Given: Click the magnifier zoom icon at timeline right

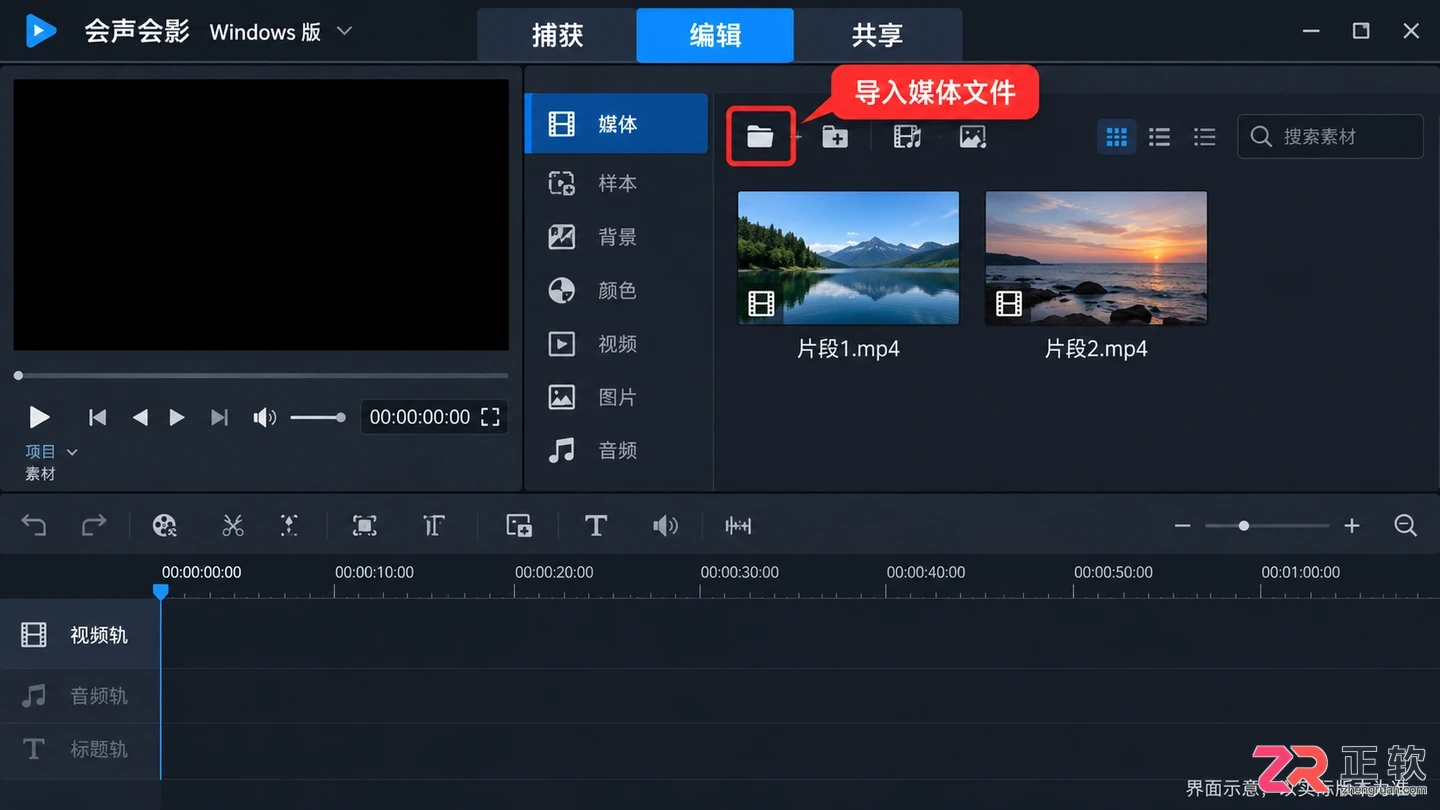Looking at the screenshot, I should 1406,525.
